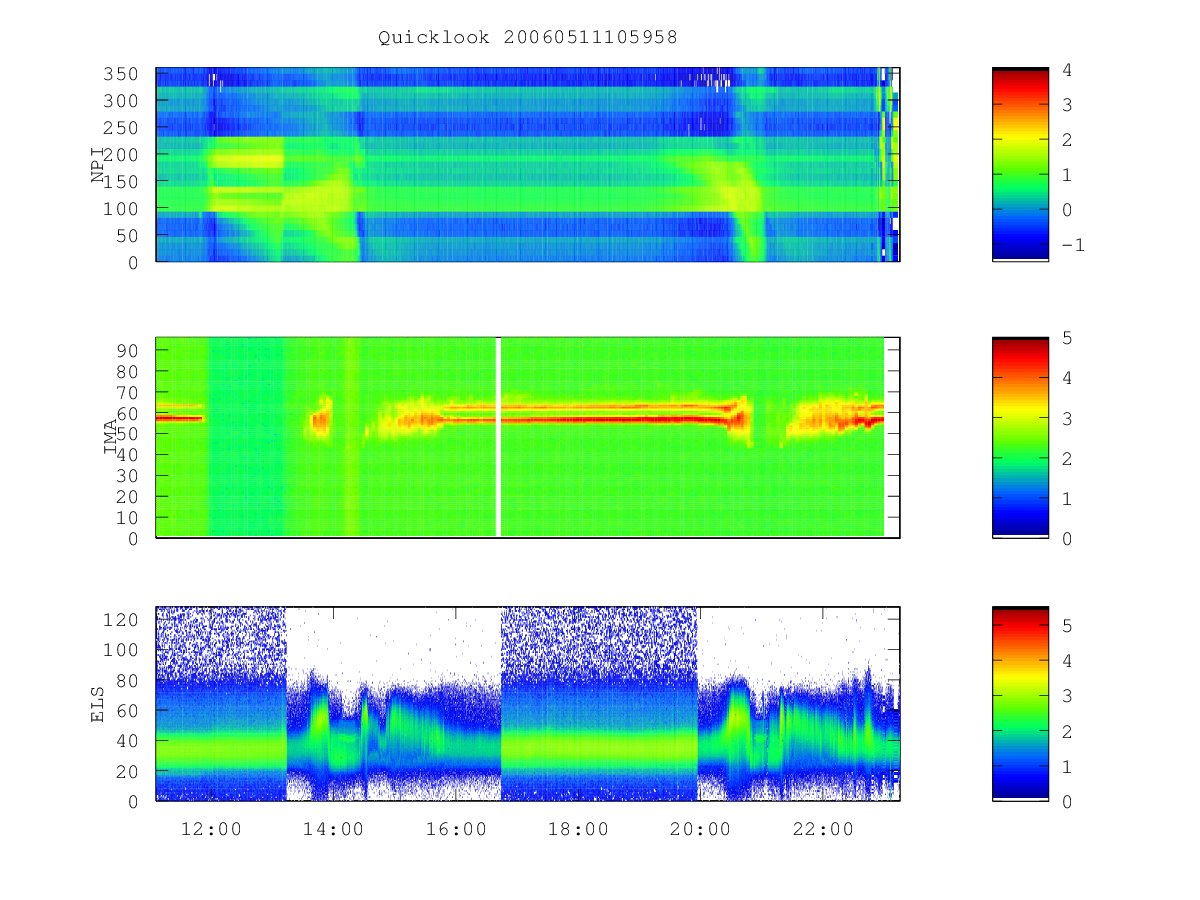Screen dimensions: 1200x900
Task: Click the white data gap in IMA panel
Action: (498, 437)
